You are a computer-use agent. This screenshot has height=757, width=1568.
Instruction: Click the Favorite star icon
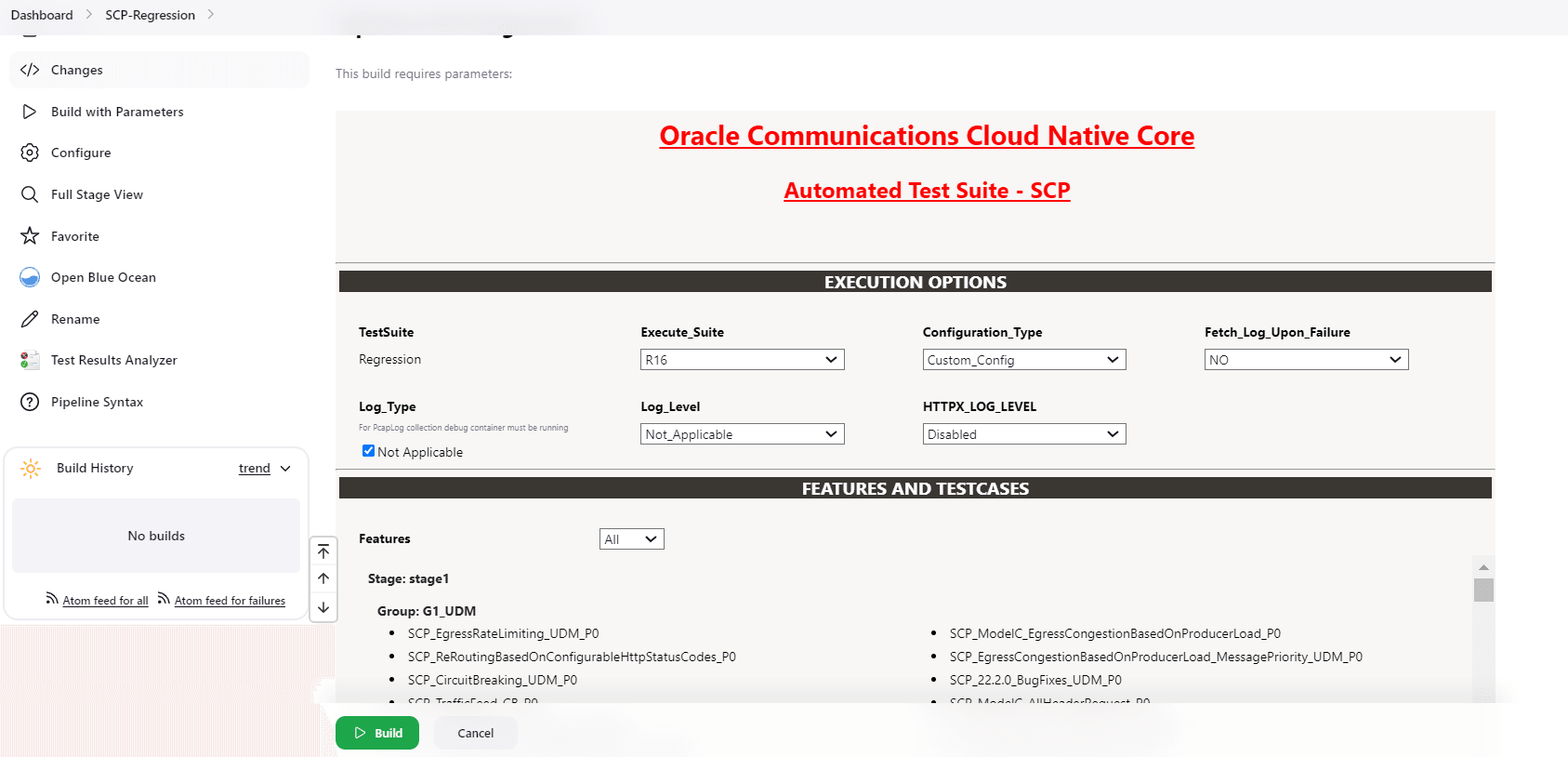[x=30, y=236]
